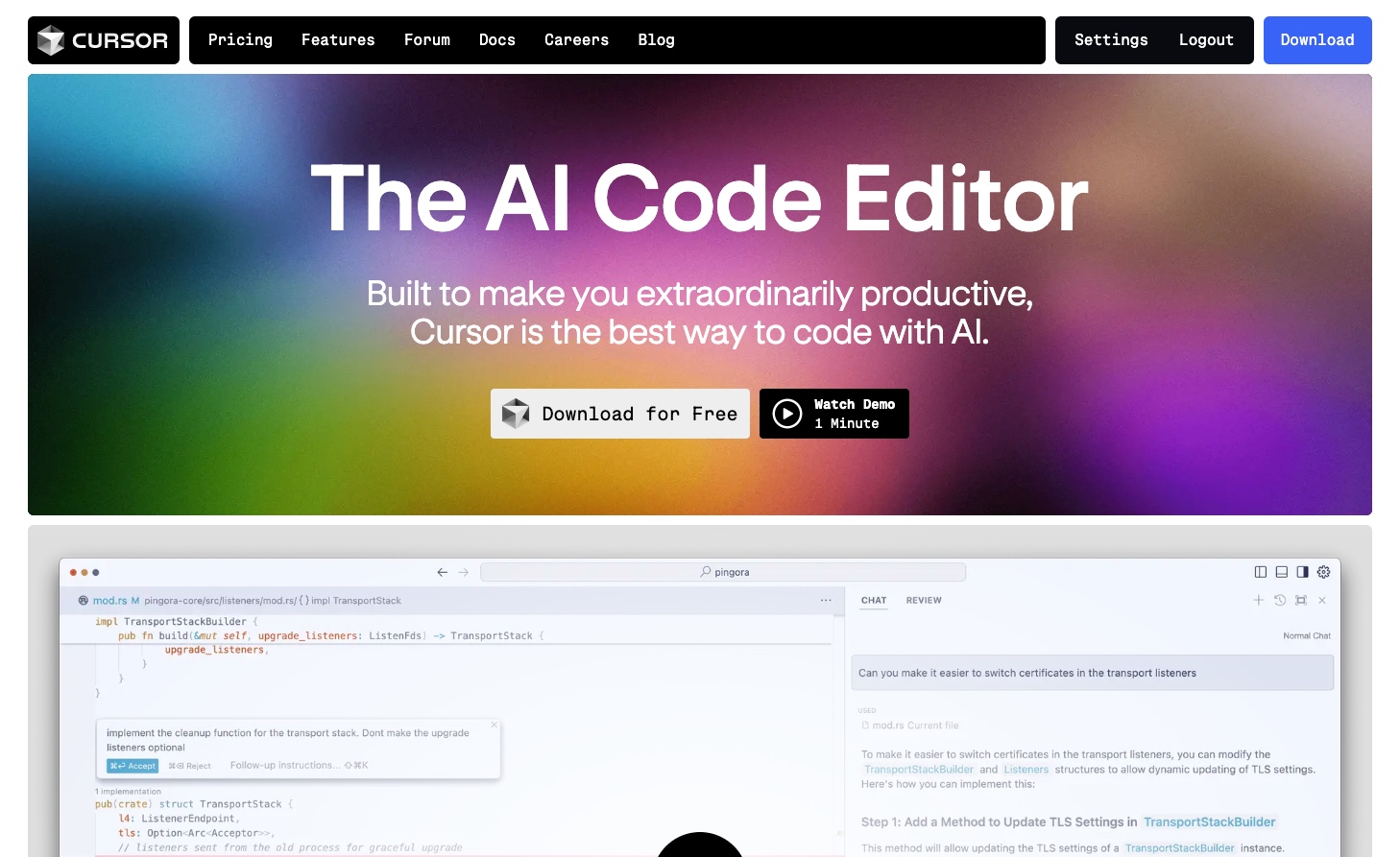
Task: Open the Features menu item
Action: pyautogui.click(x=338, y=40)
